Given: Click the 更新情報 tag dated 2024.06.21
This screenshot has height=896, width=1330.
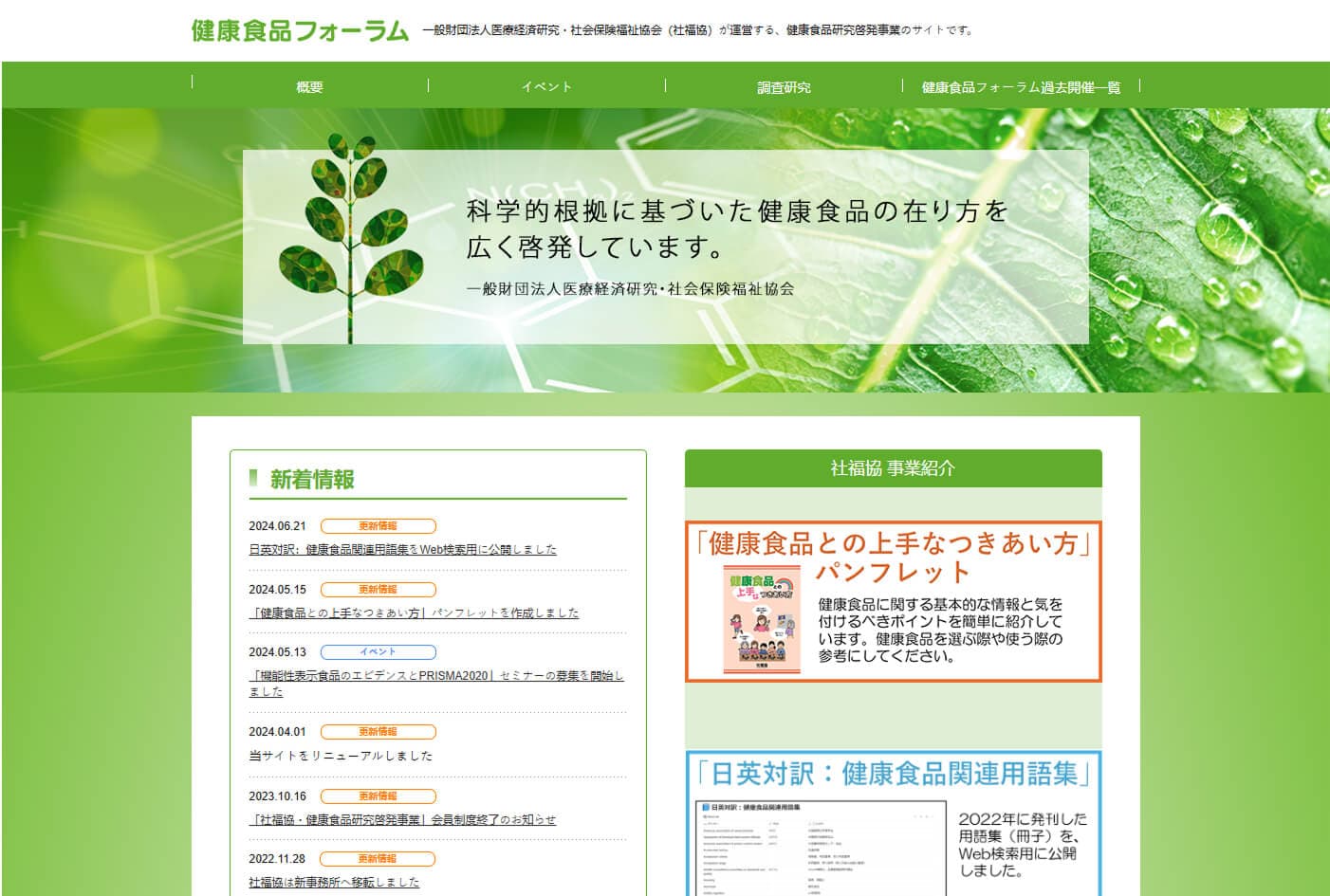Looking at the screenshot, I should [x=378, y=526].
